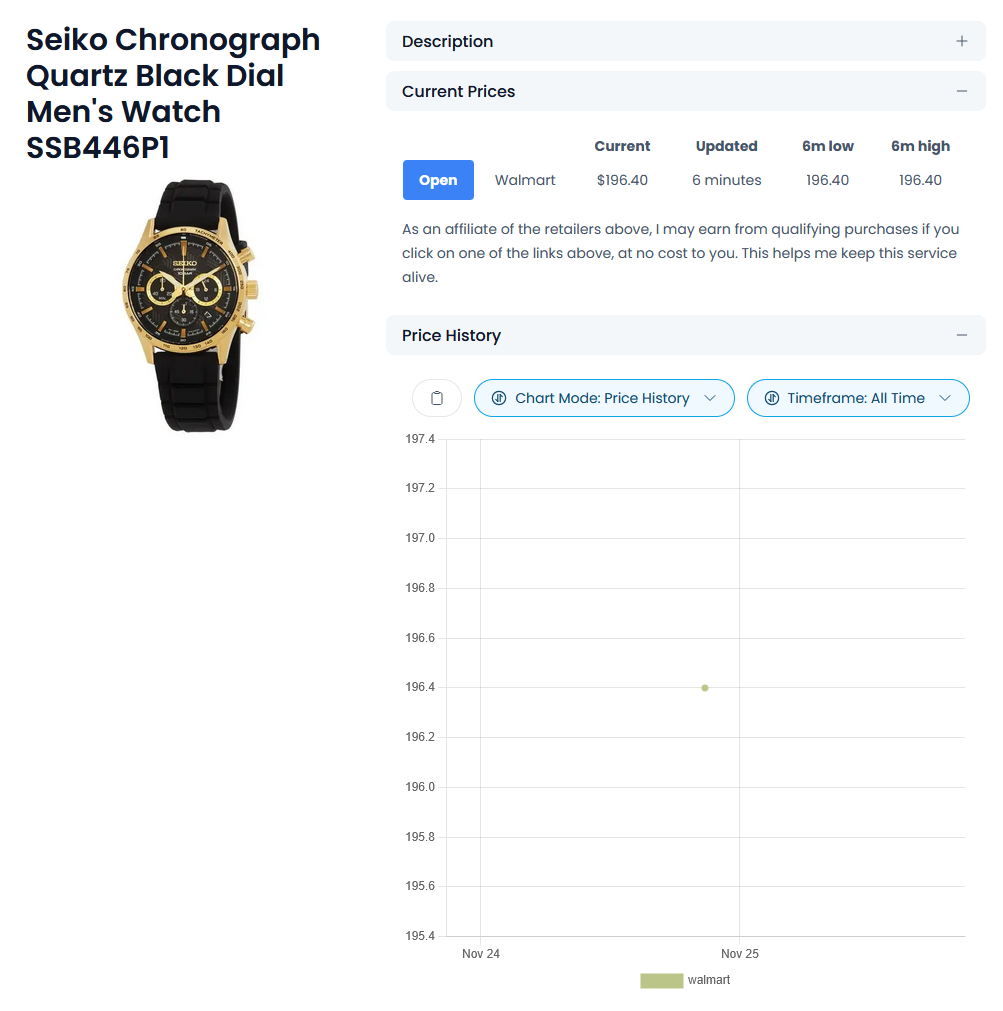Click the price data point on chart
1003x1011 pixels.
point(705,688)
